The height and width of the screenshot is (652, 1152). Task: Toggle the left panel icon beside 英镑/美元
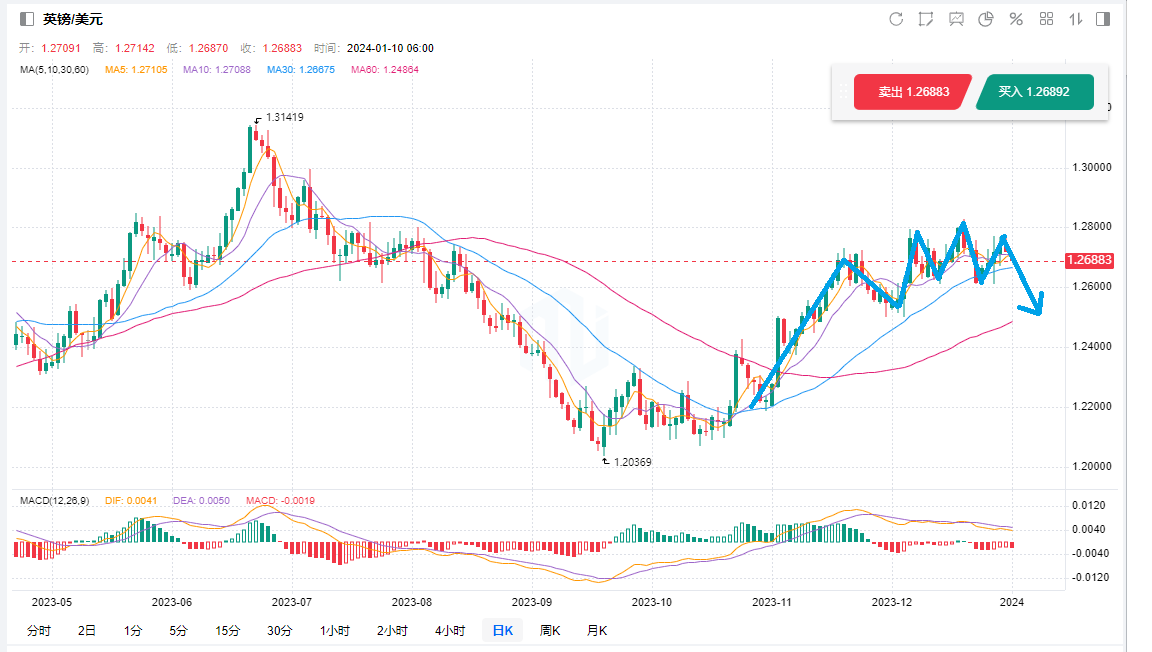tap(27, 19)
